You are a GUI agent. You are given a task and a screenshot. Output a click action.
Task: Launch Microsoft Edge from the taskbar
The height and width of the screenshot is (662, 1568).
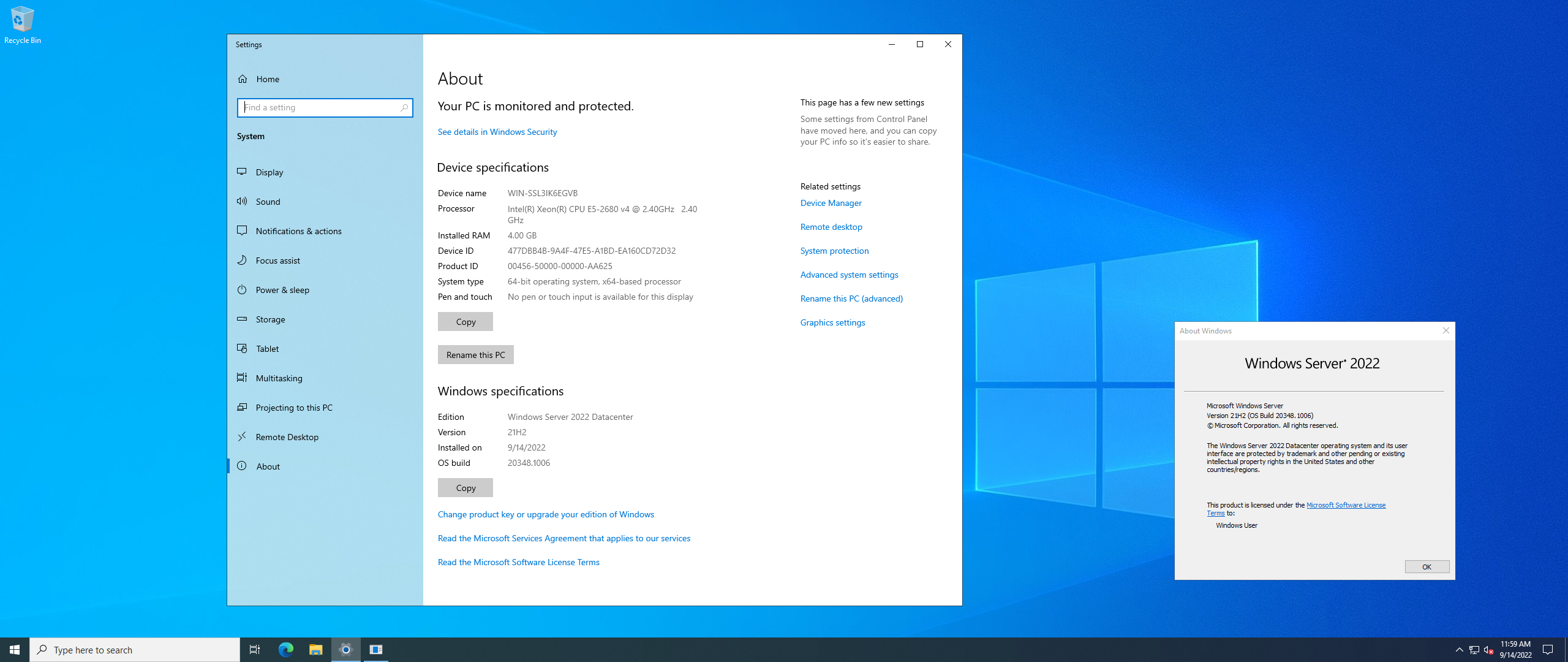(285, 650)
